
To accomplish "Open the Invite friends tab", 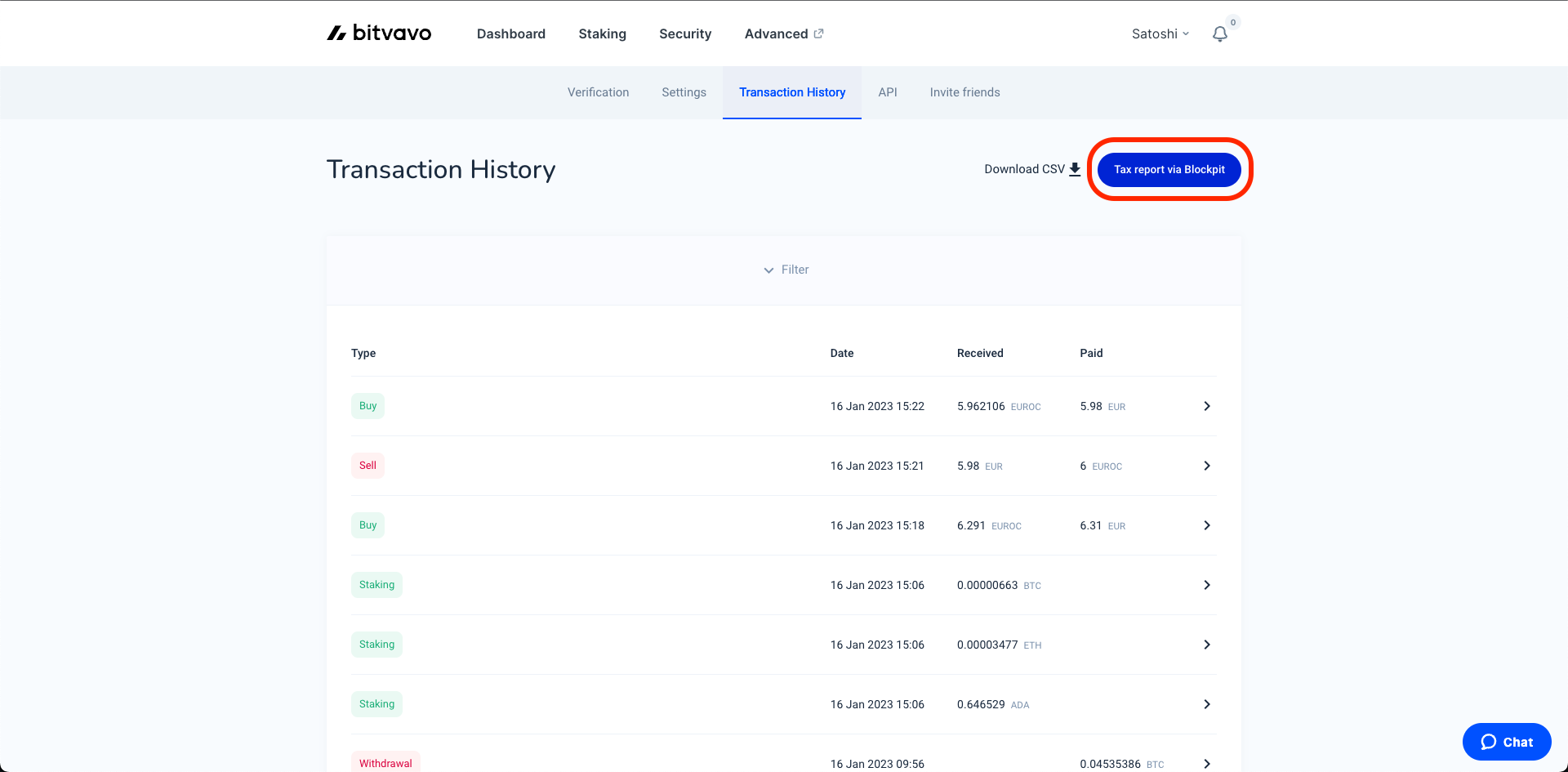I will click(x=964, y=92).
